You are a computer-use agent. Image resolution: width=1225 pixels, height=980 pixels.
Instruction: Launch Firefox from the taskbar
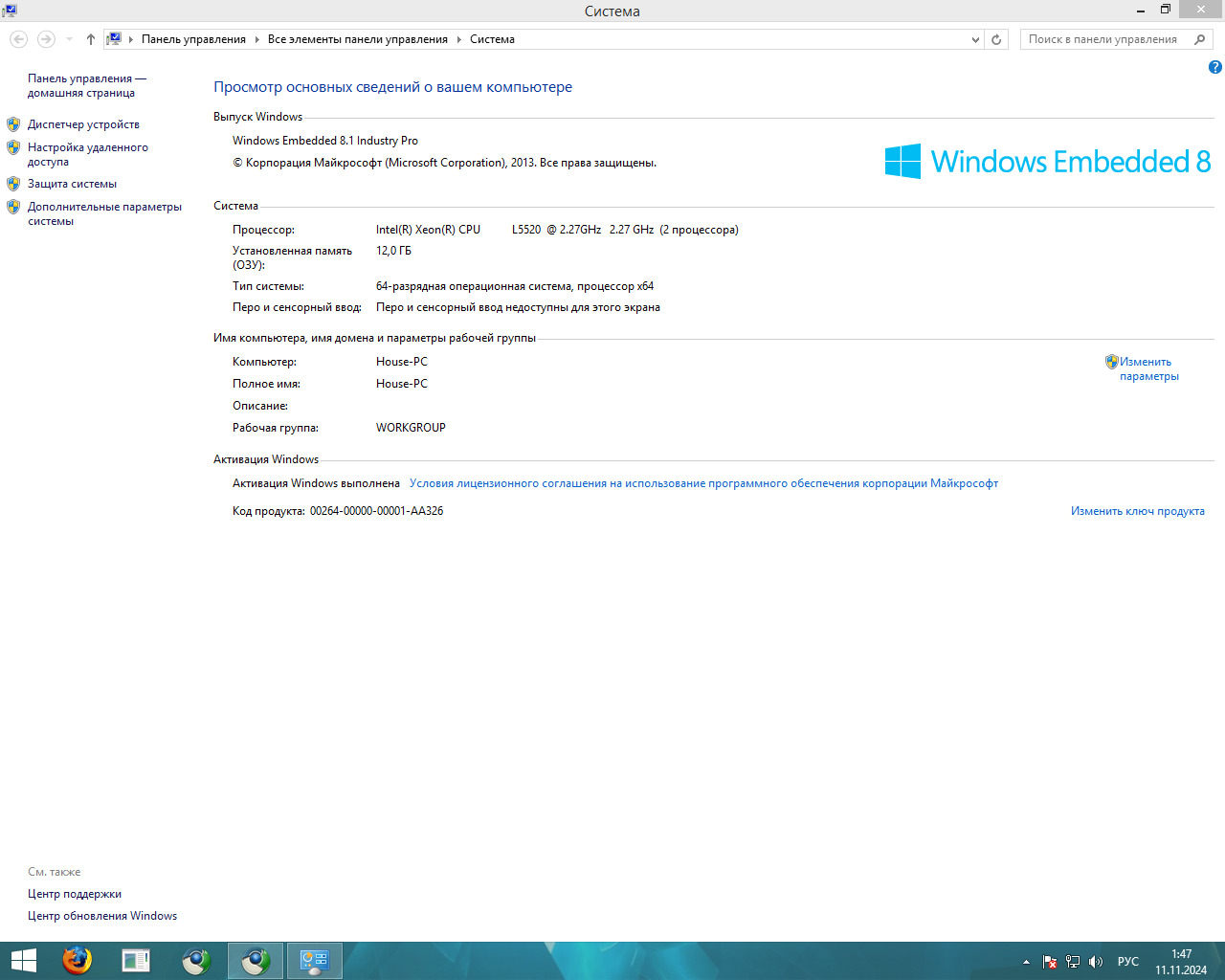click(77, 960)
